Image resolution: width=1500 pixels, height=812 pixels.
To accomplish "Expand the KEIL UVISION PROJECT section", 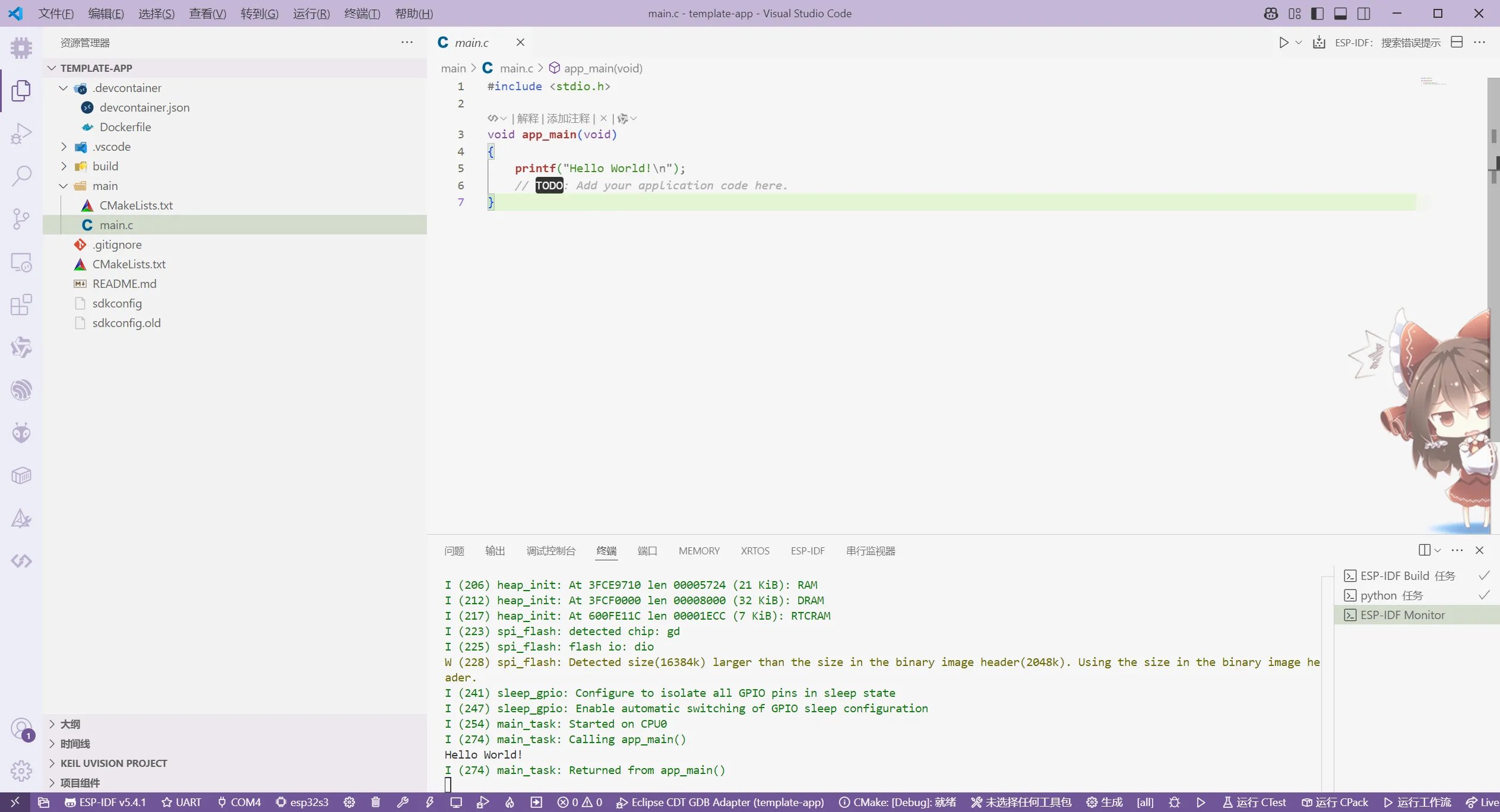I will (113, 763).
